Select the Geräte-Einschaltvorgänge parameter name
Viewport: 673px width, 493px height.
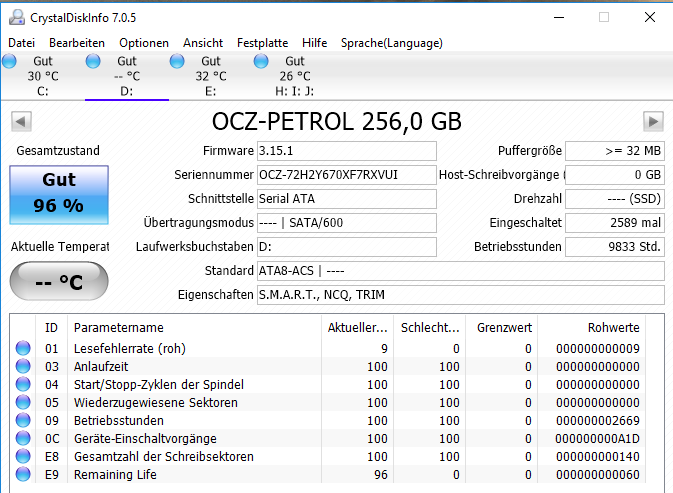click(145, 439)
